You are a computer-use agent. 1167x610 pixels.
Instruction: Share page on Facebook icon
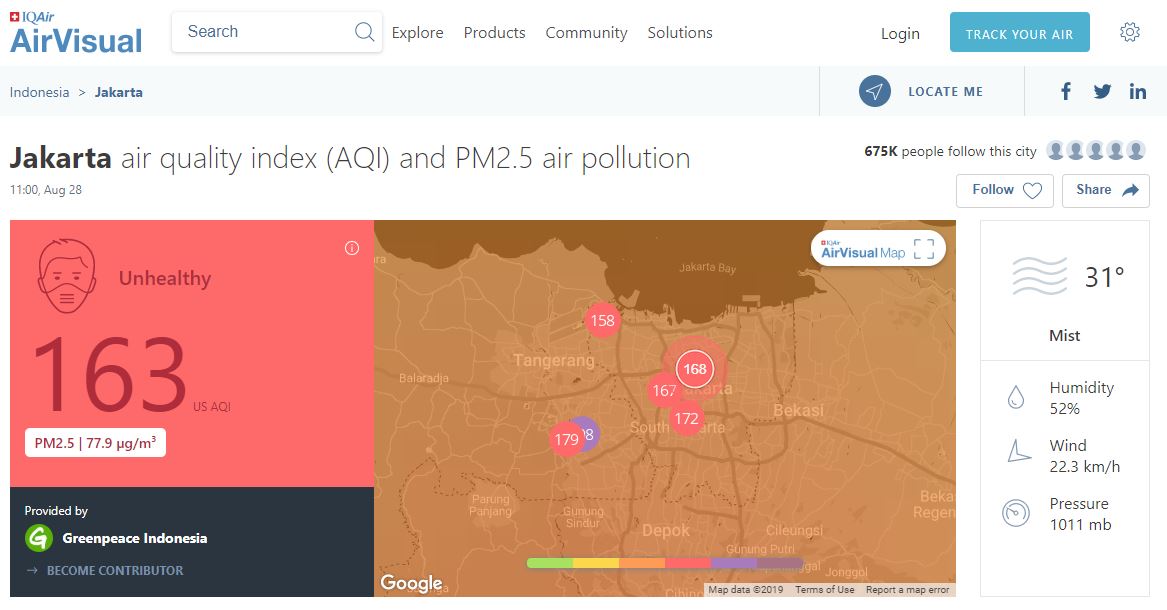click(x=1066, y=92)
